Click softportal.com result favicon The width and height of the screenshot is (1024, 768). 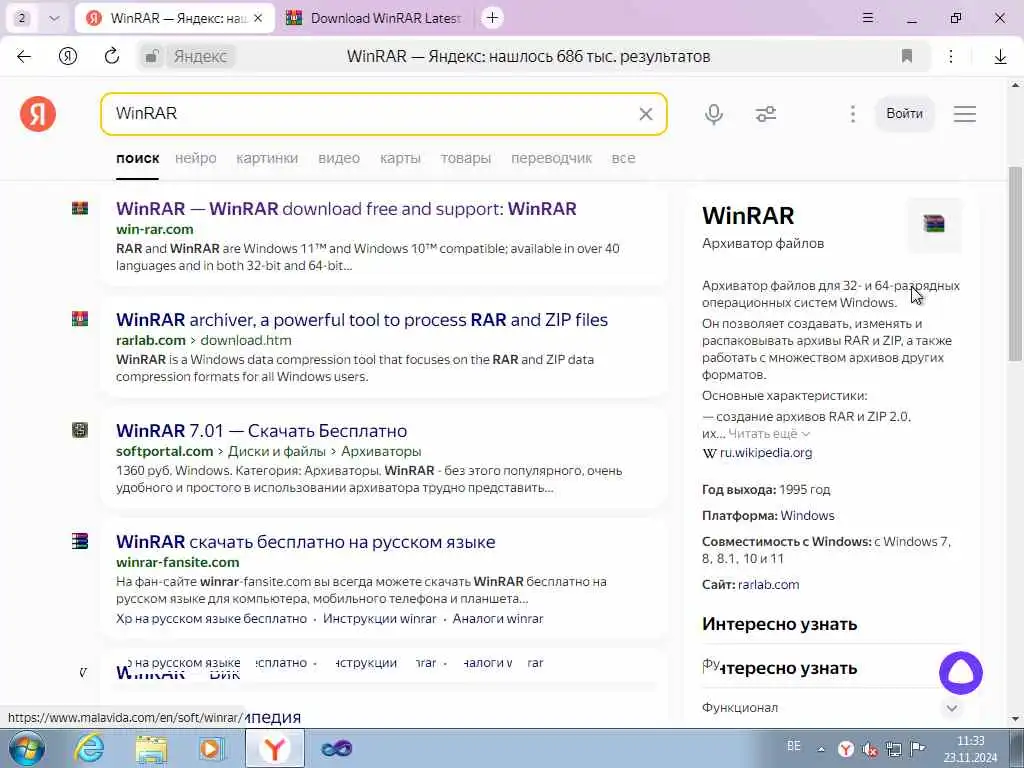80,430
